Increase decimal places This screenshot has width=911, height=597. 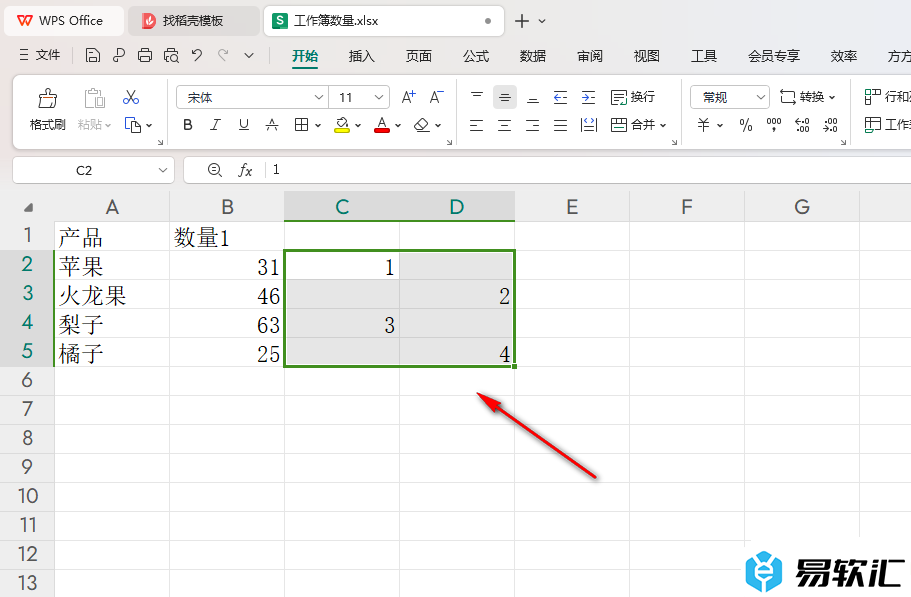(802, 125)
